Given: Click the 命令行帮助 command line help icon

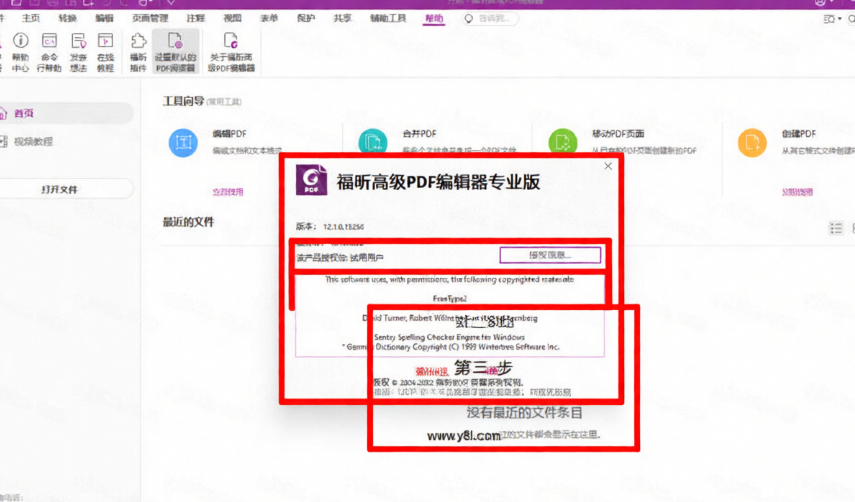Looking at the screenshot, I should point(49,52).
